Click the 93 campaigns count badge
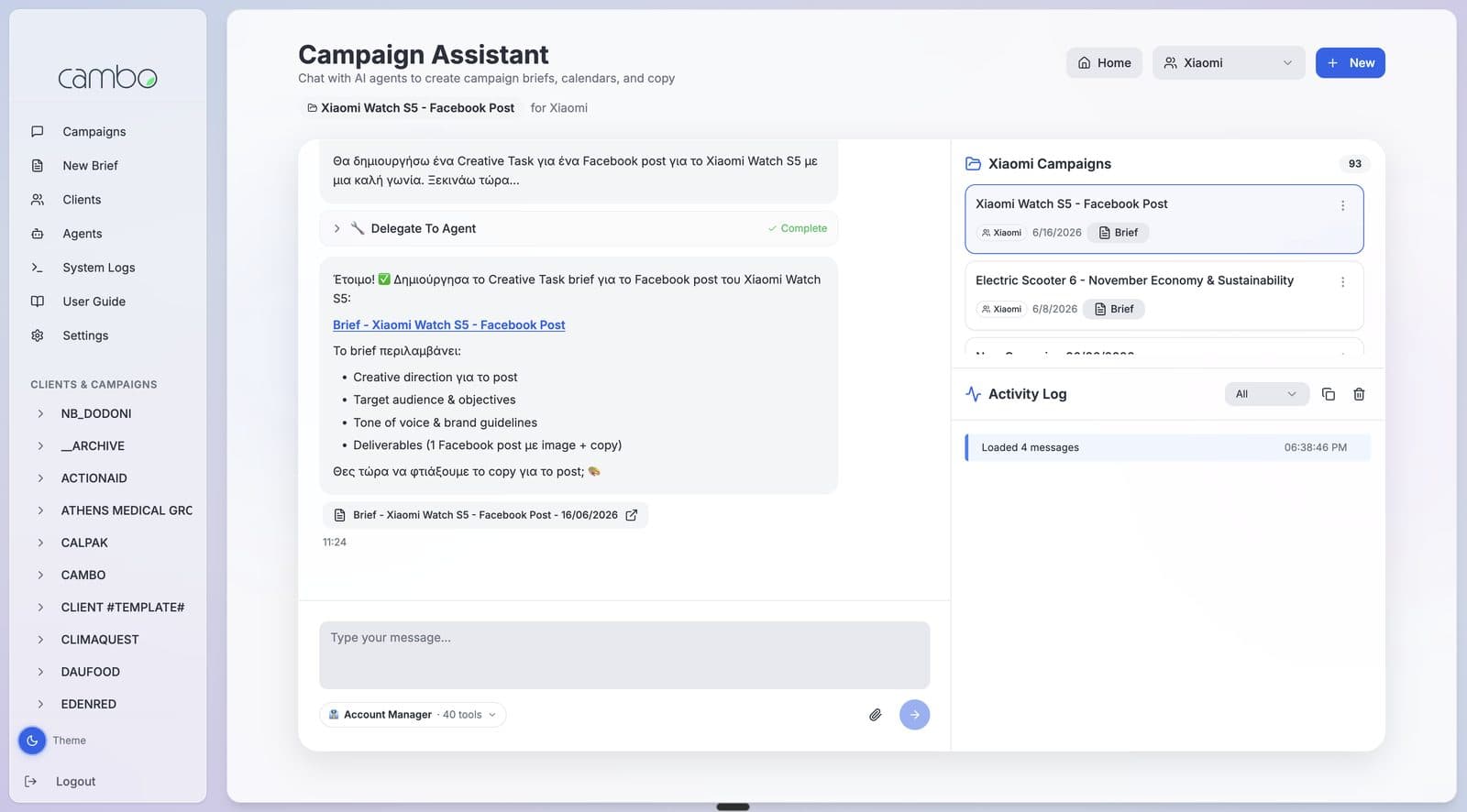This screenshot has height=812, width=1467. tap(1354, 164)
